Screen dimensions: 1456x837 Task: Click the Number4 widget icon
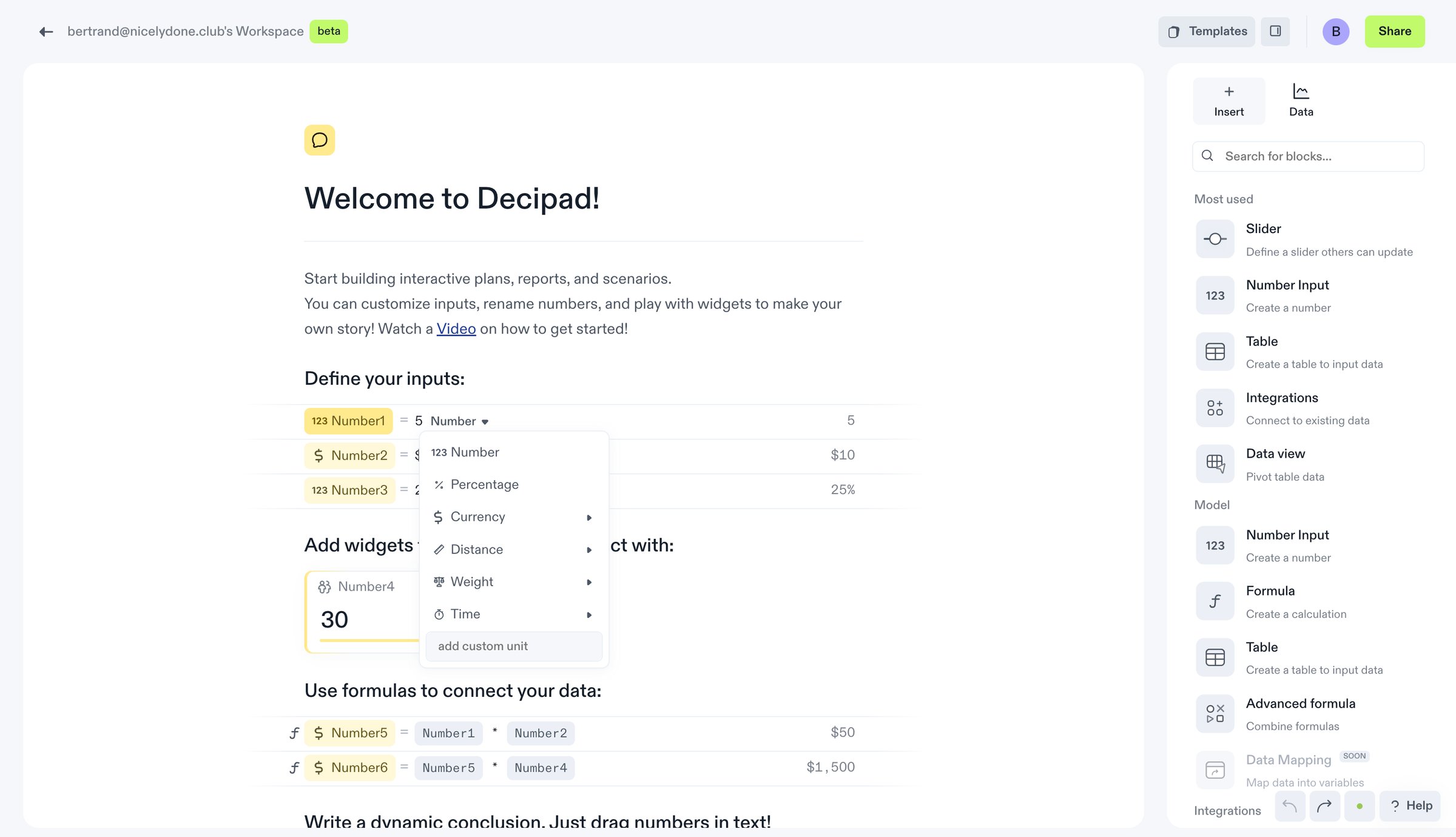pyautogui.click(x=325, y=587)
